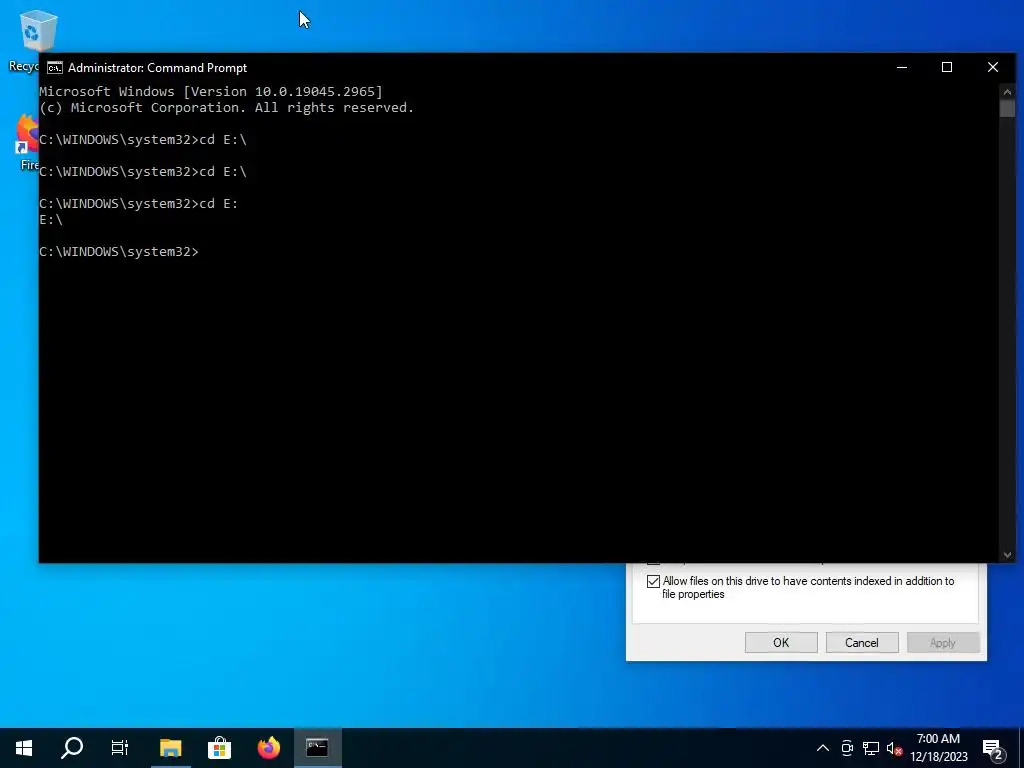Viewport: 1024px width, 768px height.
Task: Click the scrollbar up arrow in Command Prompt
Action: 1007,92
